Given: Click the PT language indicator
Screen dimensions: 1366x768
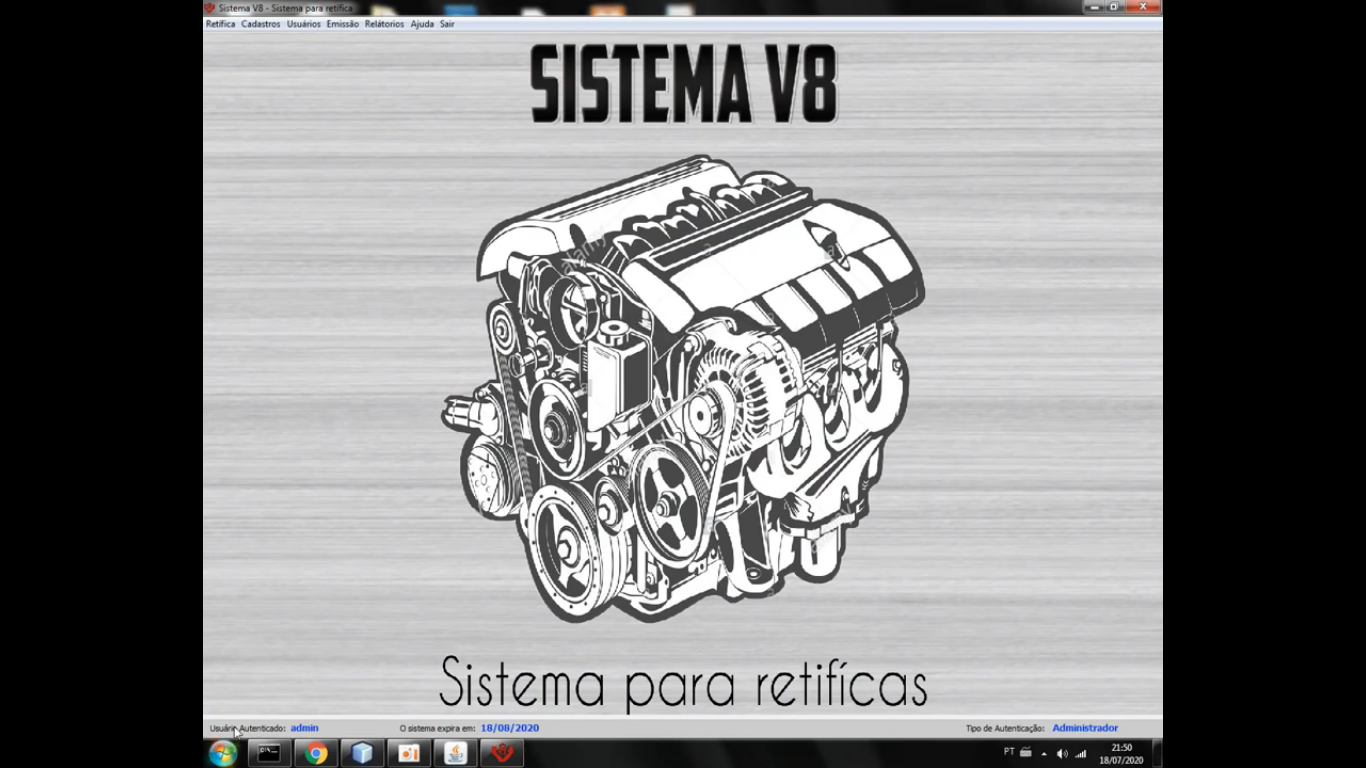Looking at the screenshot, I should tap(1009, 752).
